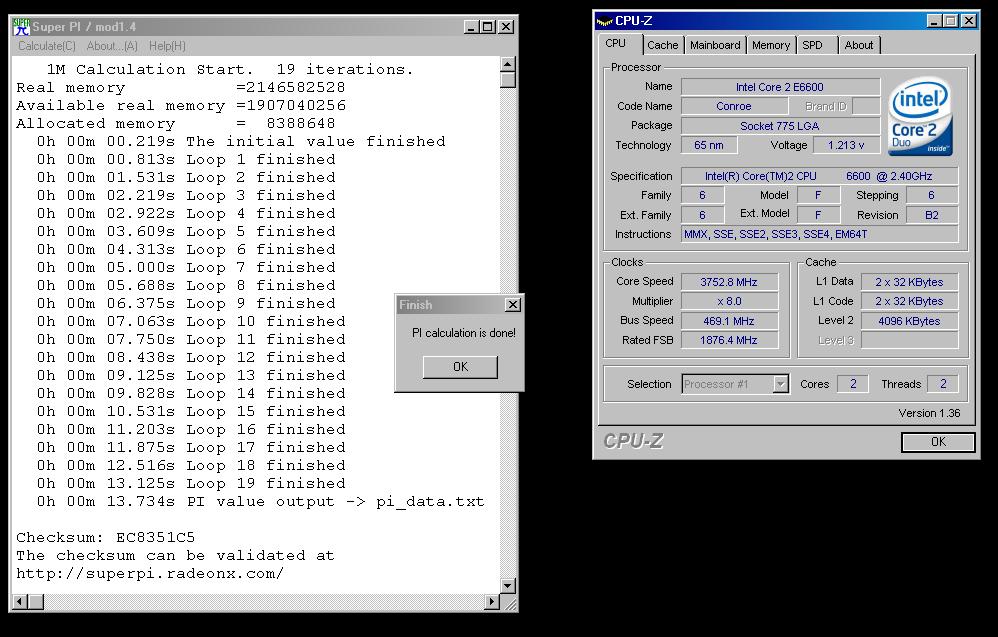Click the CPU-Z title bar icon
The image size is (998, 637).
pos(604,21)
